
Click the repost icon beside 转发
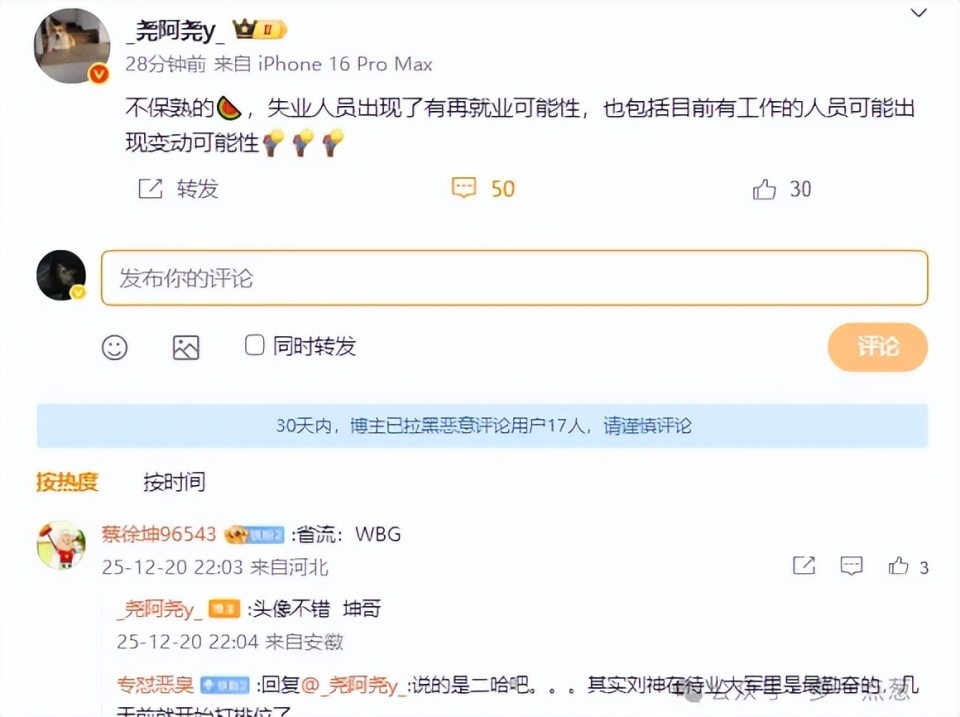click(x=150, y=189)
